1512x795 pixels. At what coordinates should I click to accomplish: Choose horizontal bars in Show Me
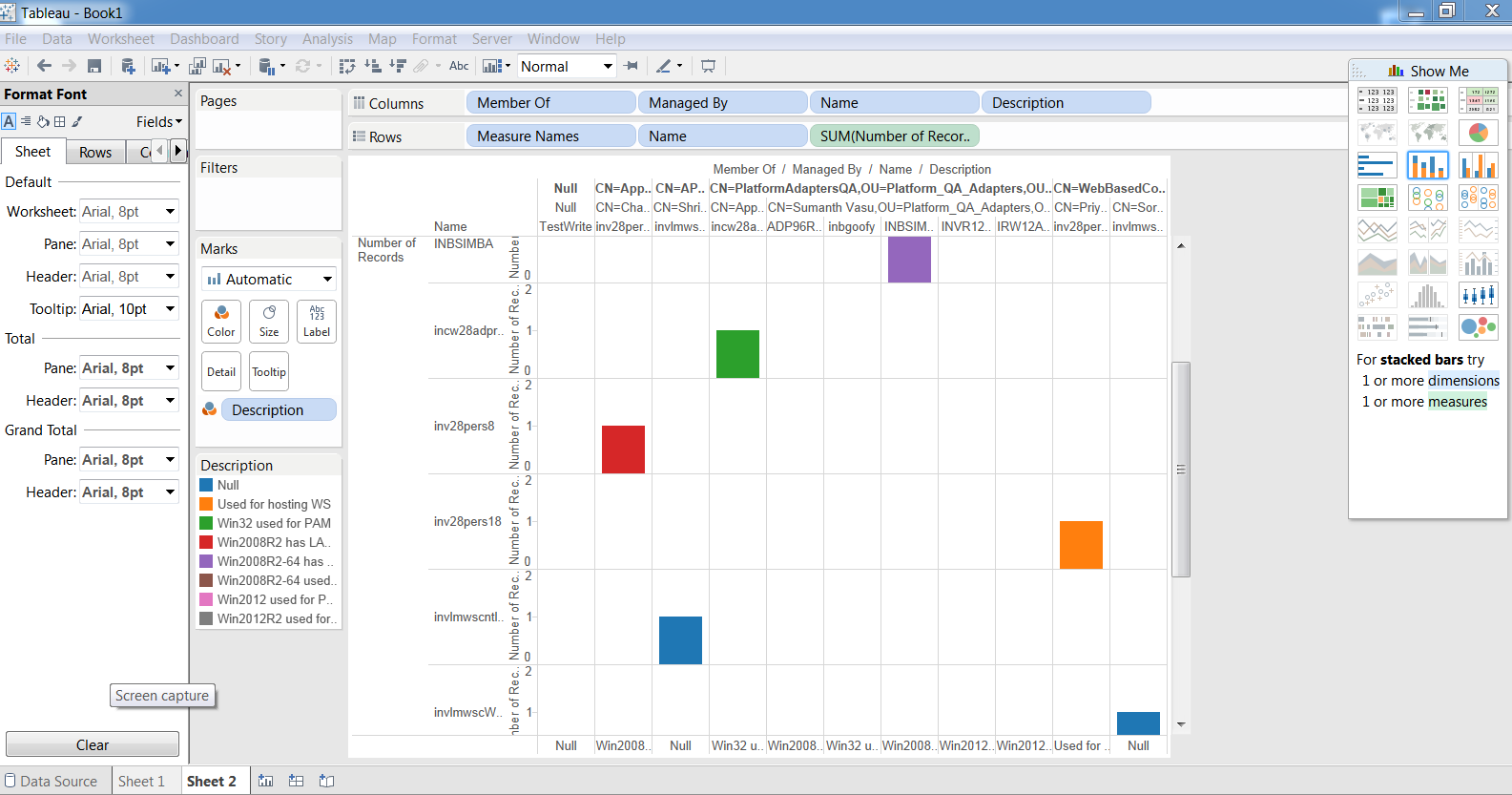(1377, 165)
